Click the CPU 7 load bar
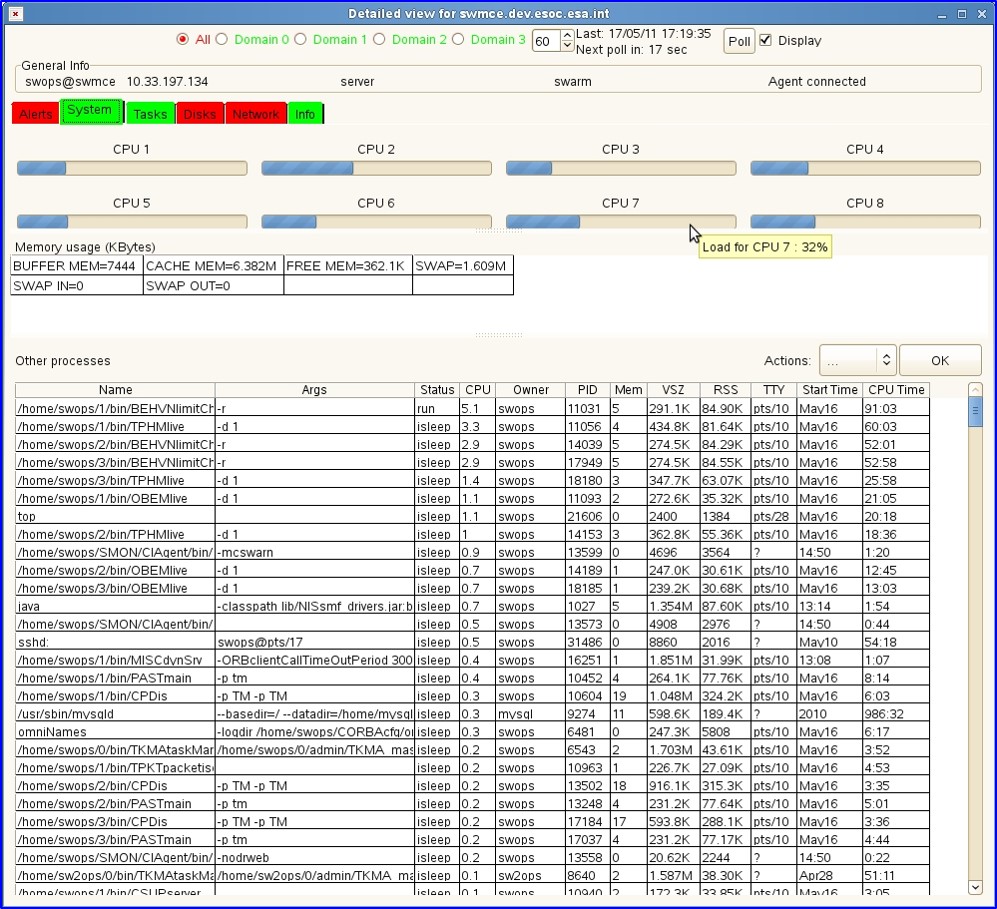Viewport: 997px width, 909px height. (x=621, y=222)
